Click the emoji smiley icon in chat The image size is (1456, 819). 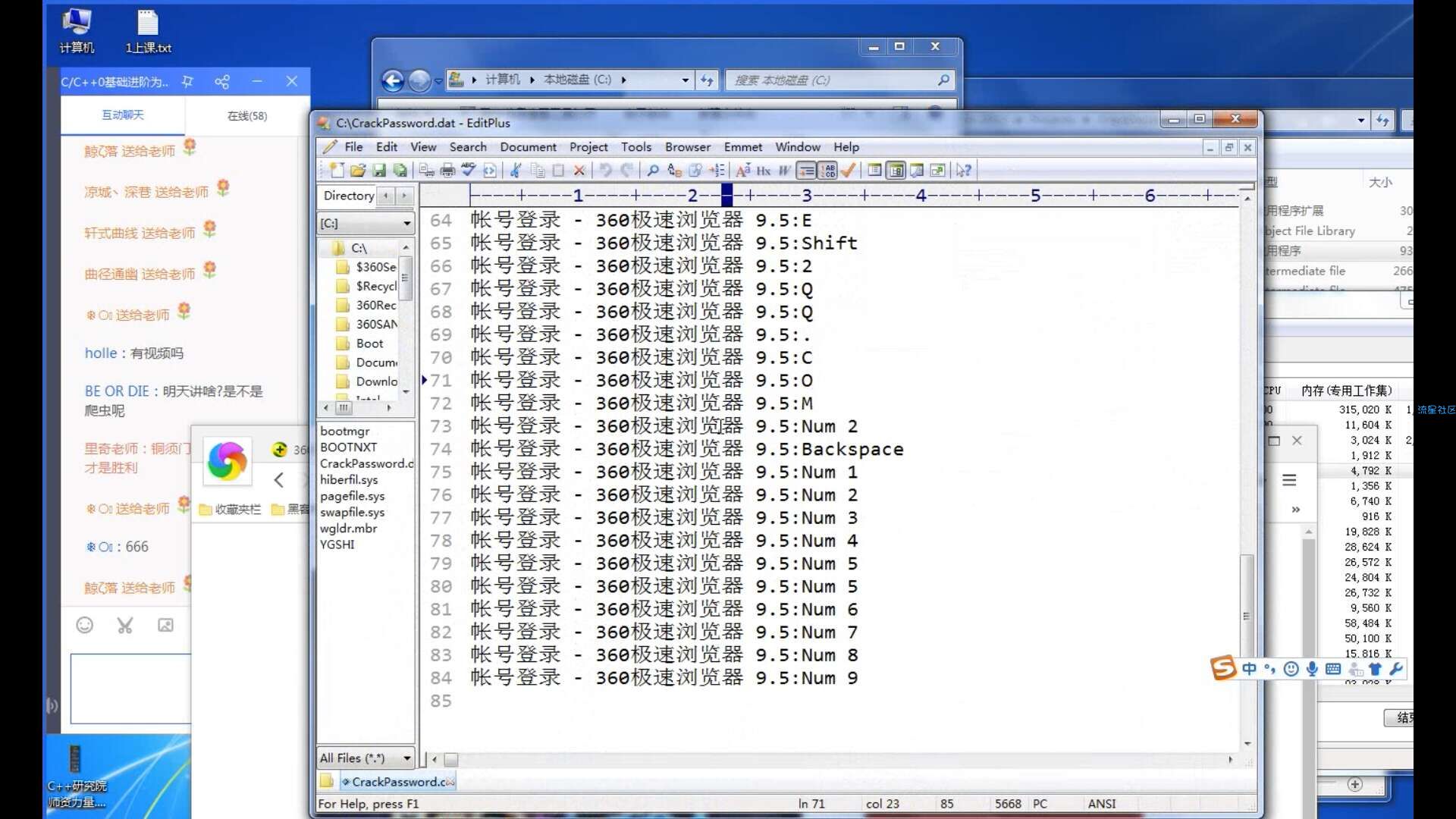tap(85, 625)
